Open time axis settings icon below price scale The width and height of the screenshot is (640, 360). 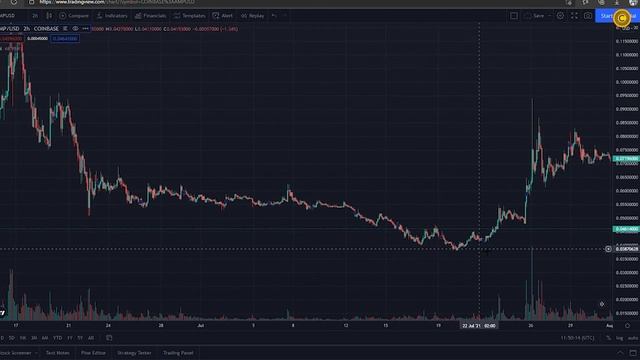pyautogui.click(x=627, y=326)
